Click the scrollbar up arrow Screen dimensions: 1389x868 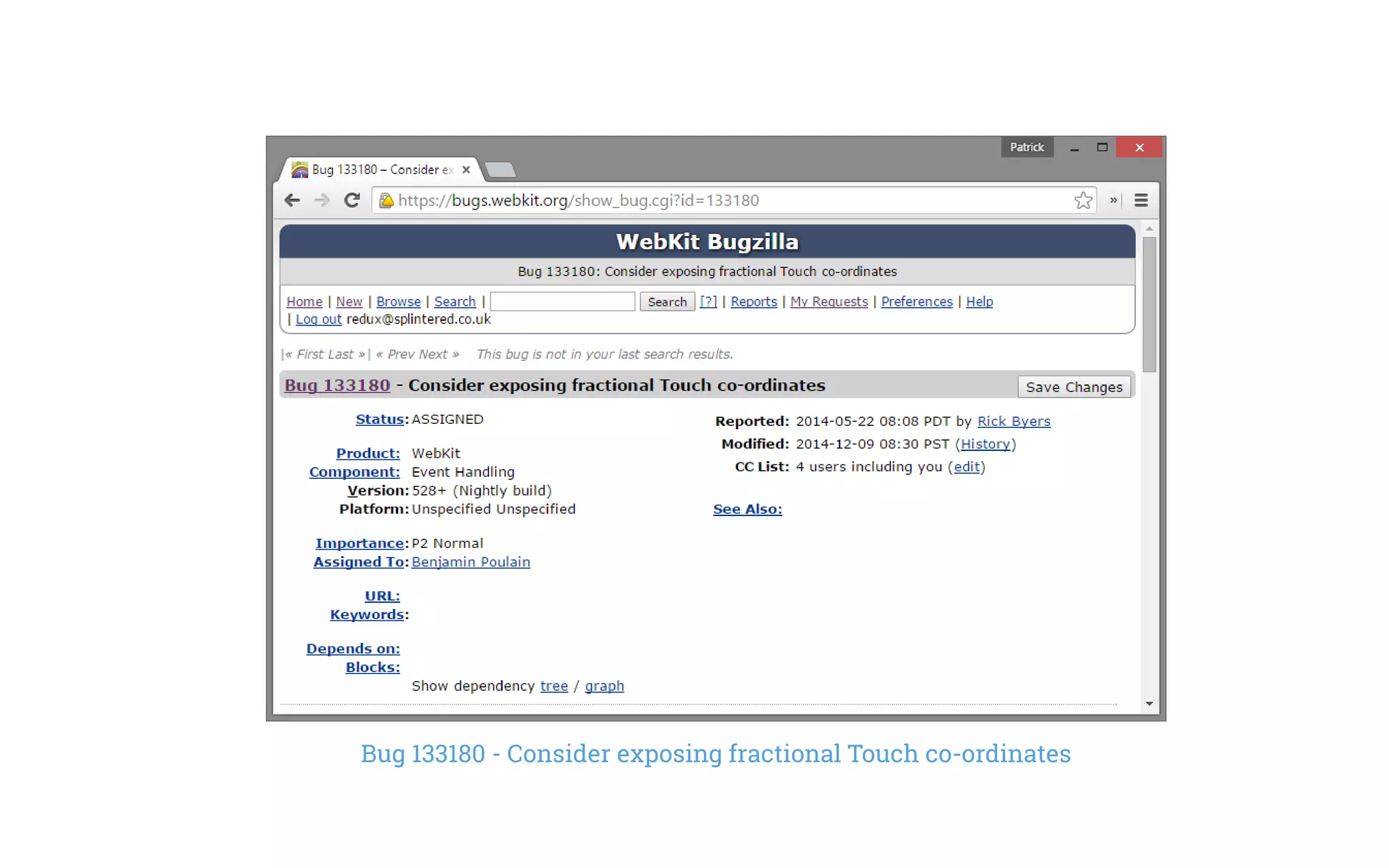point(1149,229)
